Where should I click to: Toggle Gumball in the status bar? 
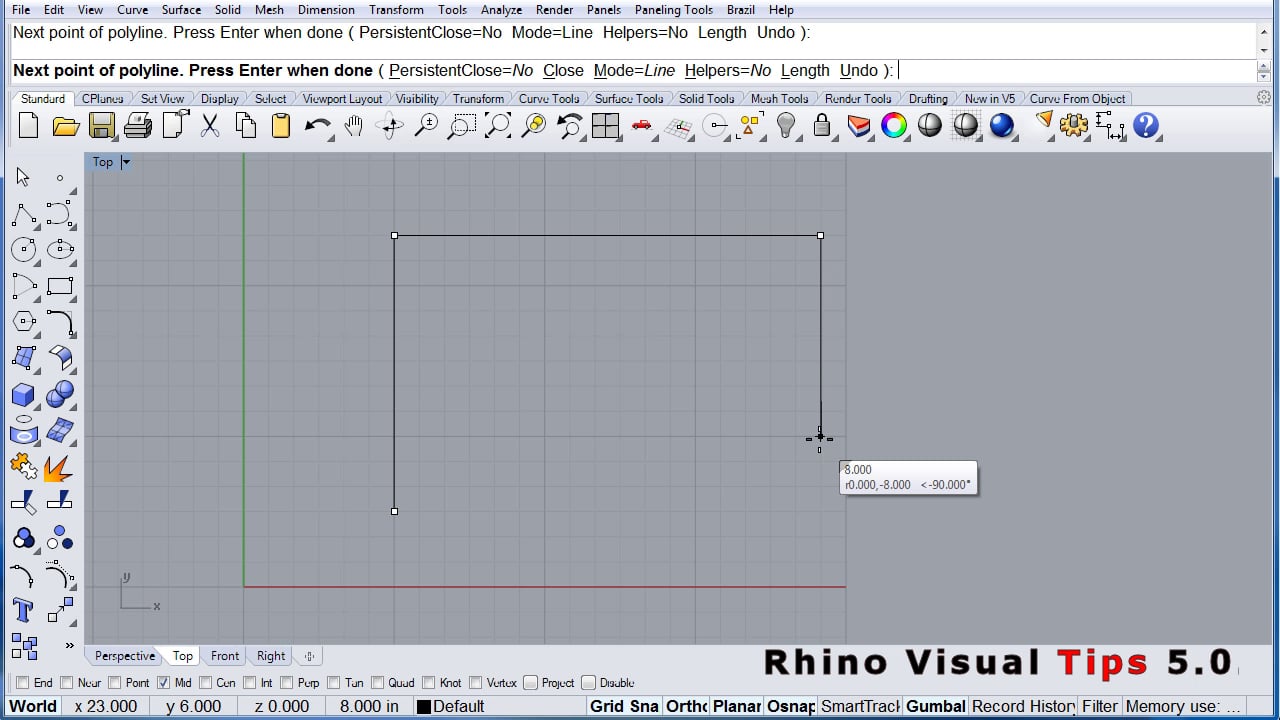[936, 706]
